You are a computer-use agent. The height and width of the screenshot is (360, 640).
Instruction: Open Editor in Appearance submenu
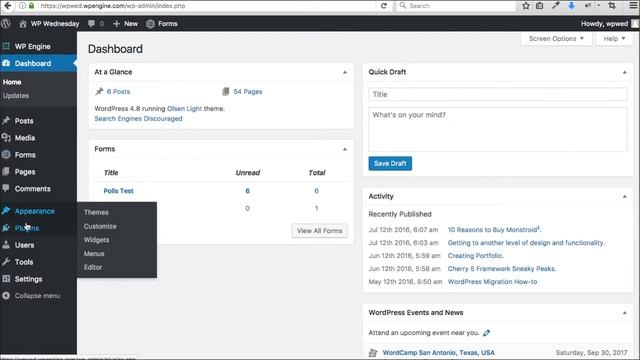(93, 267)
